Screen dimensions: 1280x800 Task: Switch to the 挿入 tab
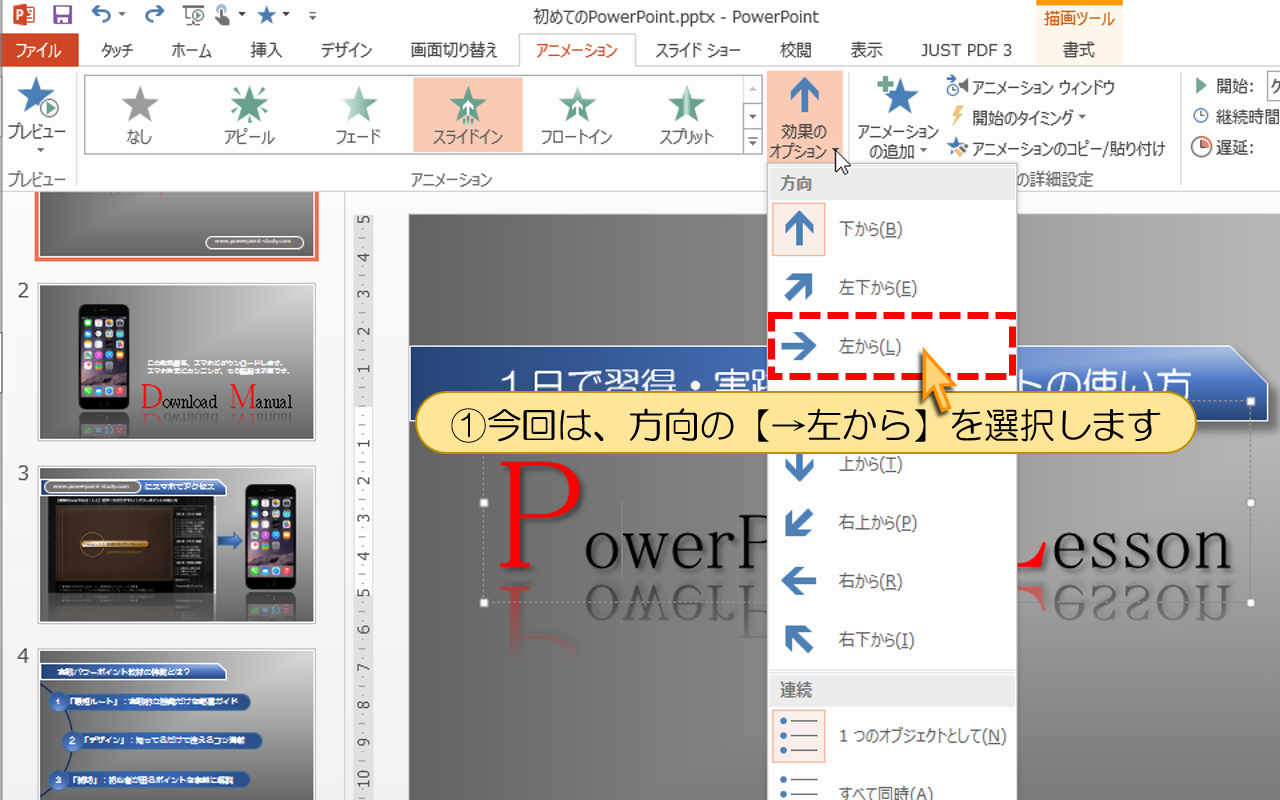pyautogui.click(x=266, y=50)
